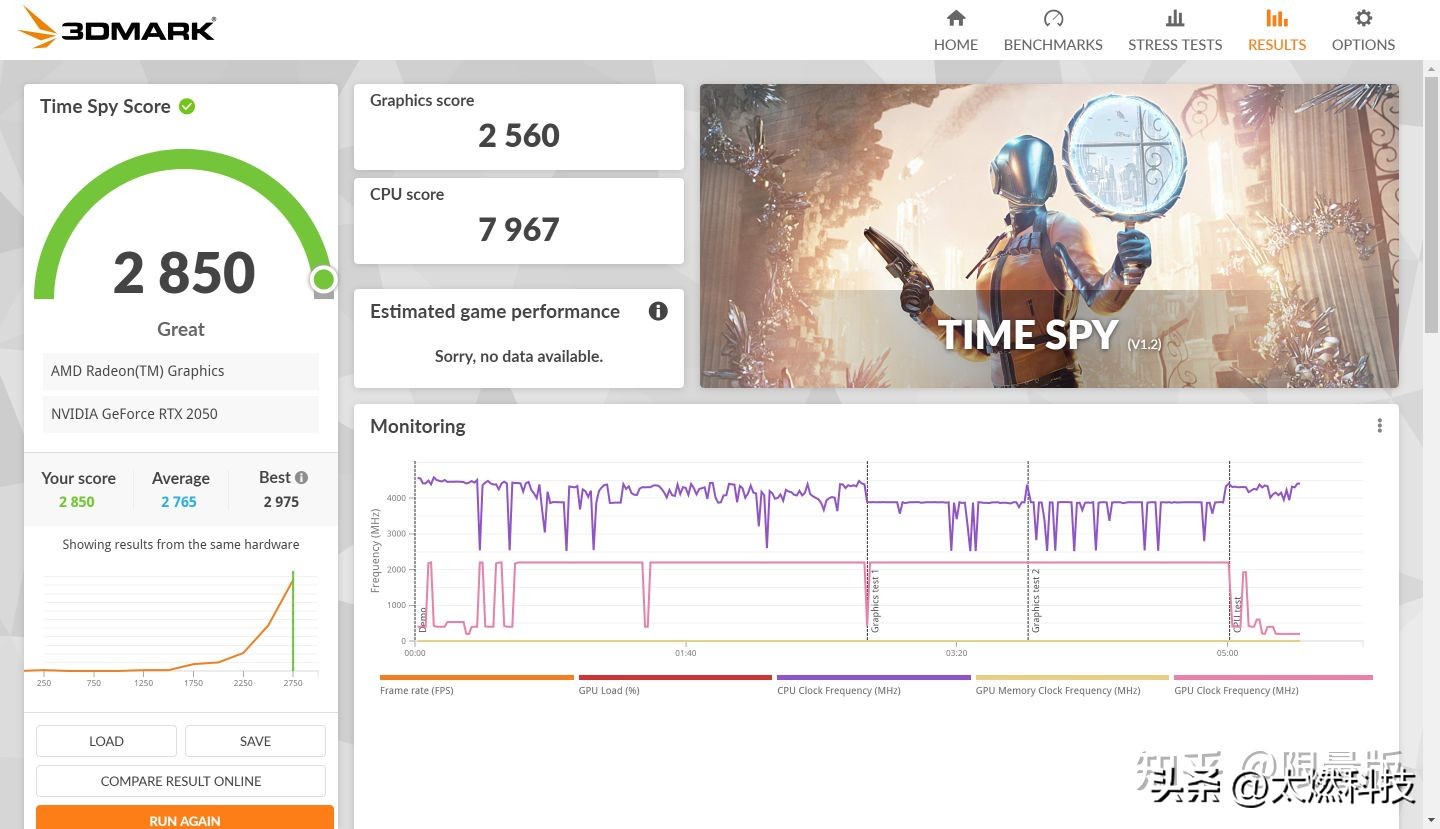Screen dimensions: 1440x829
Task: Click COMPARE RESULT ONLINE
Action: point(181,781)
